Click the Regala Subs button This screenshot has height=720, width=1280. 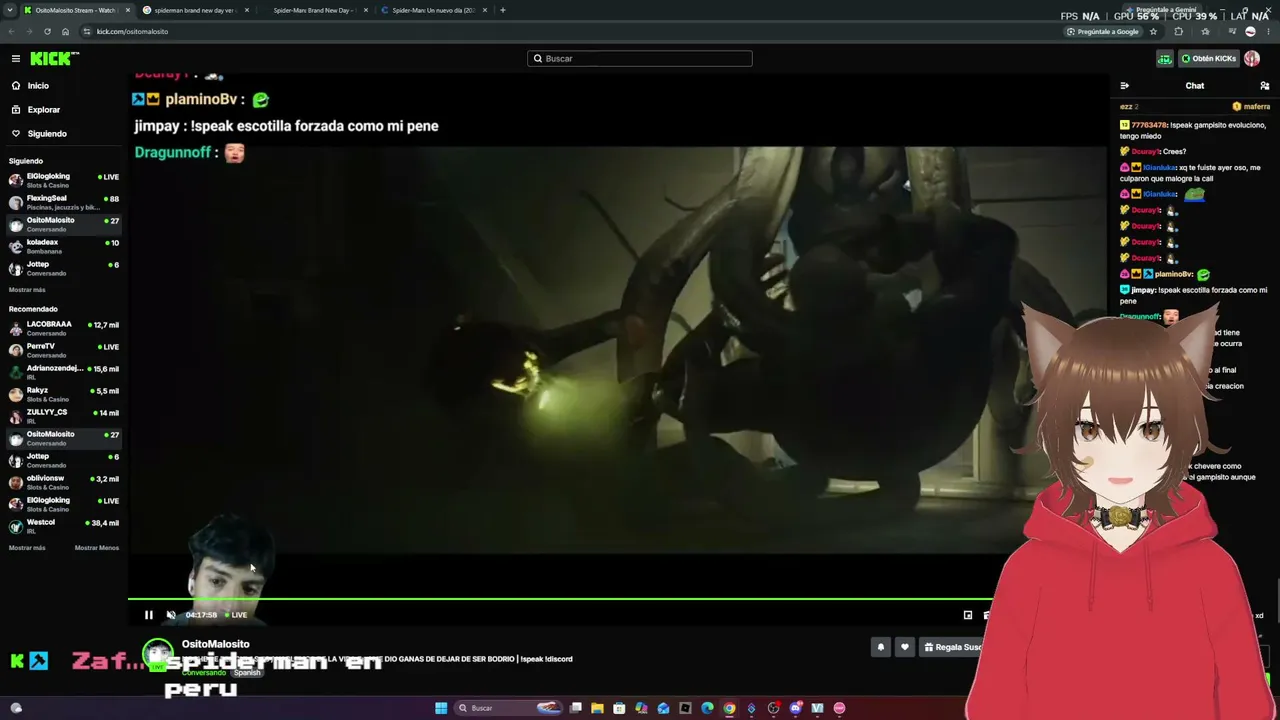pyautogui.click(x=952, y=647)
